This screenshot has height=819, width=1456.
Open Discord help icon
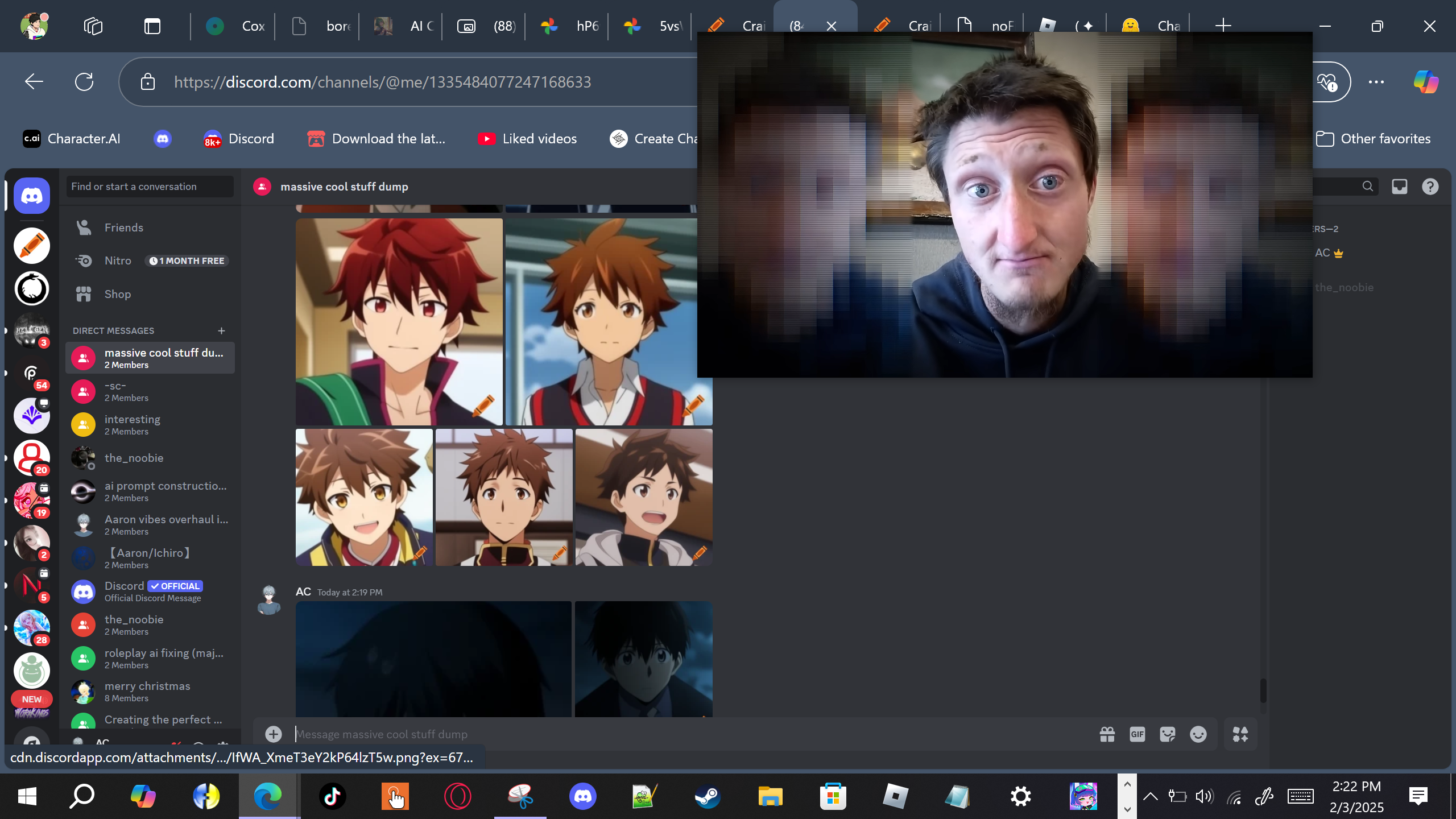point(1430,187)
